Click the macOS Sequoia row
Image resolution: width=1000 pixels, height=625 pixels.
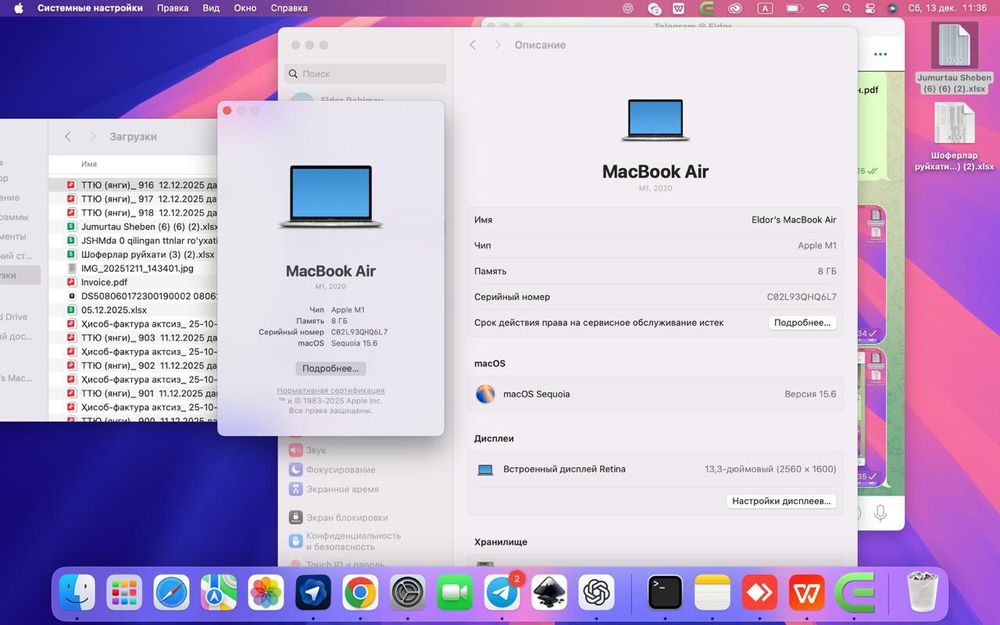point(656,394)
